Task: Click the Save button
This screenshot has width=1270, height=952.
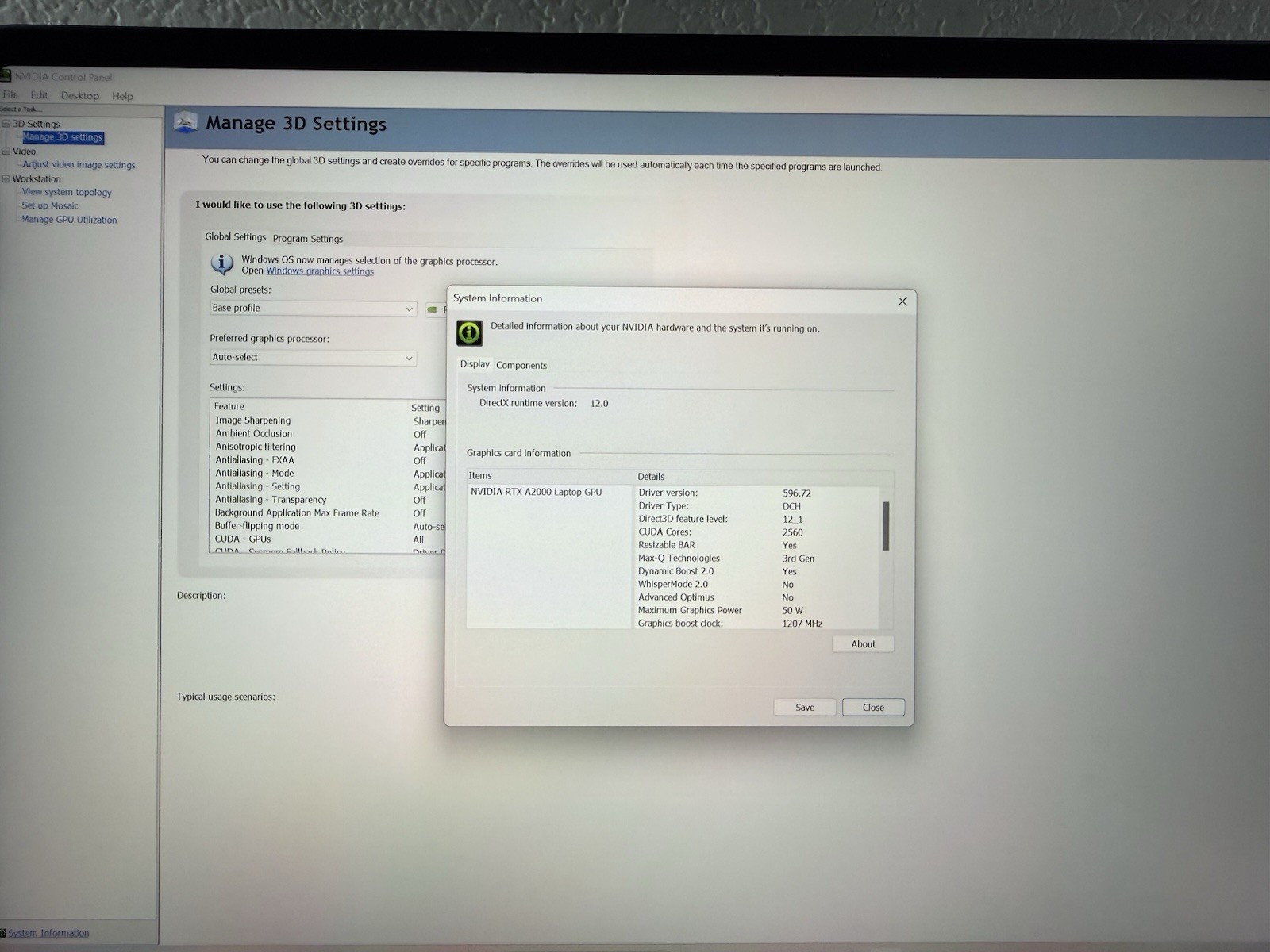Action: (805, 708)
